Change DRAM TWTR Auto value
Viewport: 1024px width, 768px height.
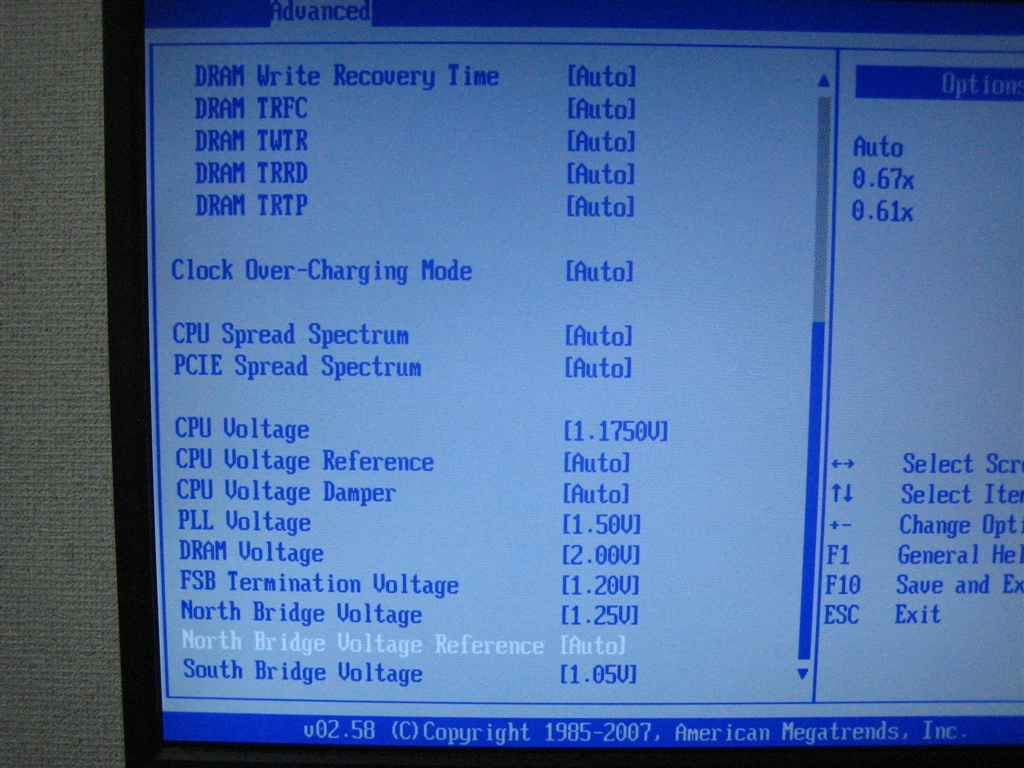601,142
